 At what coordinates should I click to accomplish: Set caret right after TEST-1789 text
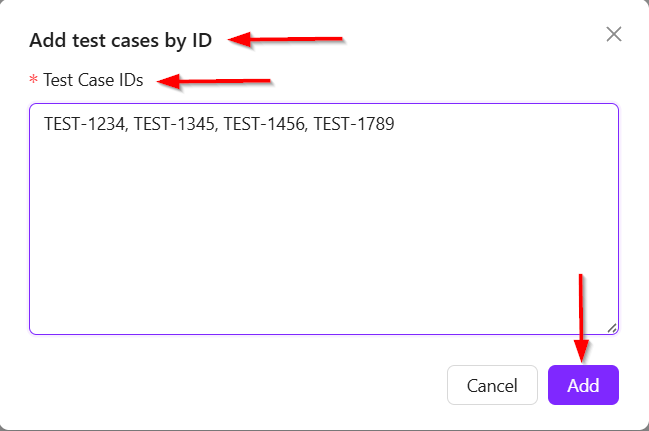[x=395, y=124]
